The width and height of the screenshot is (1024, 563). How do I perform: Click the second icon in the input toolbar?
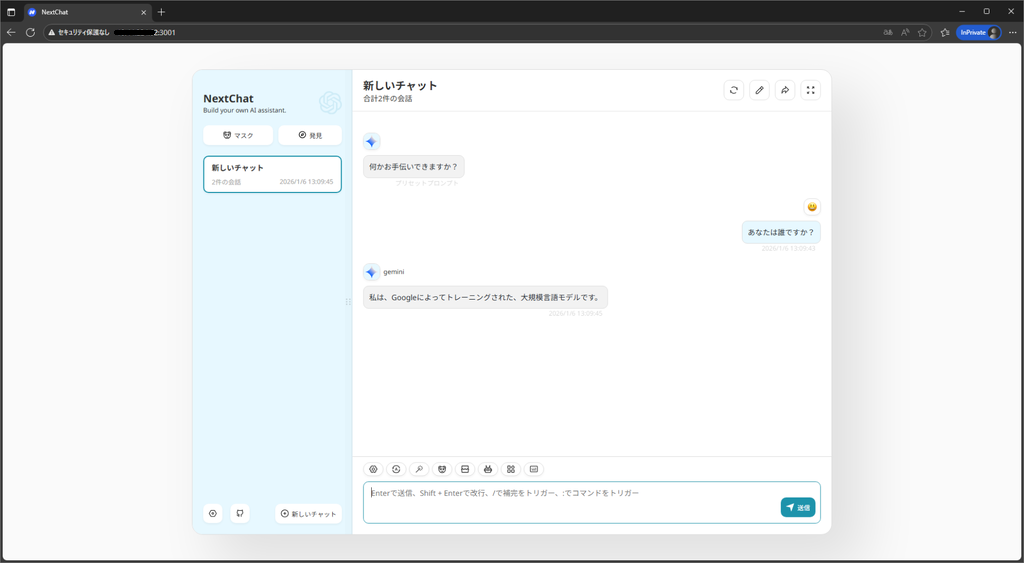pyautogui.click(x=397, y=469)
